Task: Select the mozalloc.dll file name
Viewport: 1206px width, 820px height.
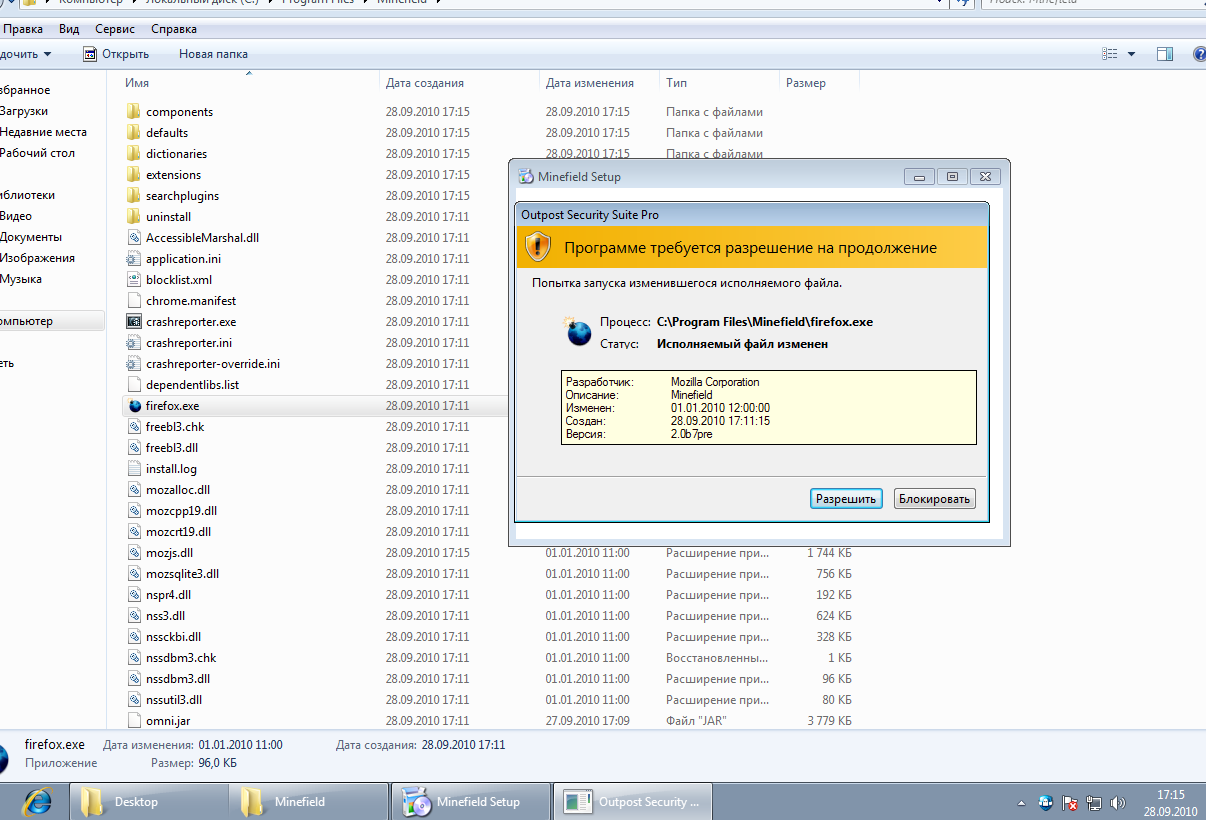Action: (x=178, y=490)
